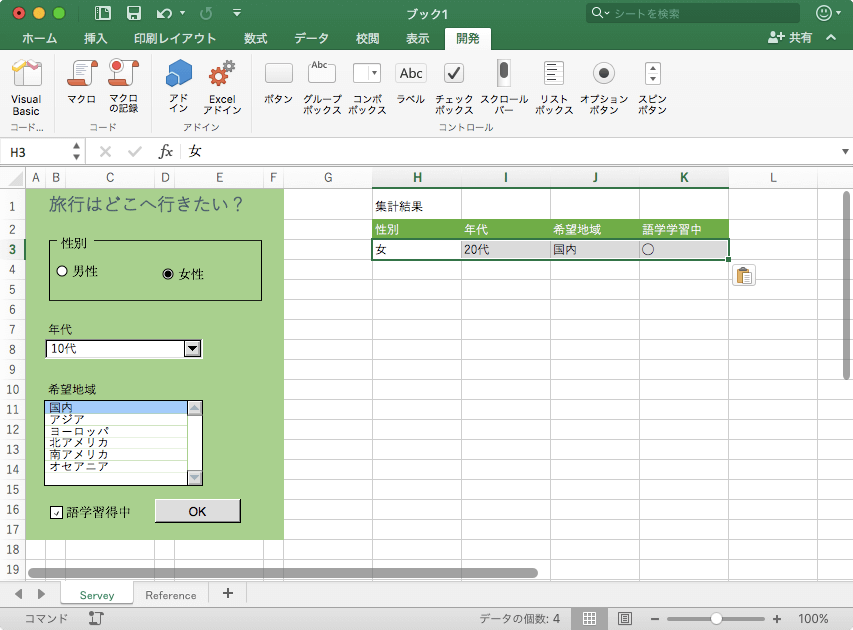Viewport: 853px width, 630px height.
Task: Open the 印刷レイアウト ribbon tab
Action: coord(175,38)
